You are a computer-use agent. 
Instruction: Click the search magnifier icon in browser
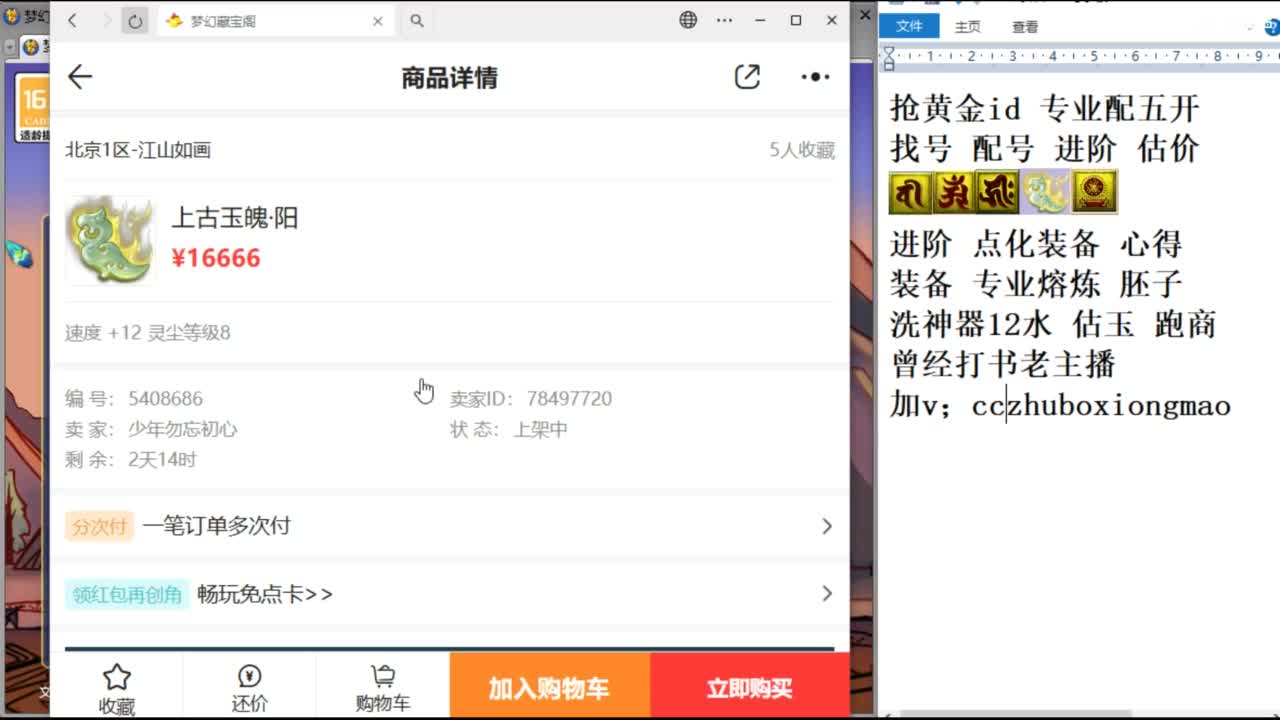[x=417, y=20]
